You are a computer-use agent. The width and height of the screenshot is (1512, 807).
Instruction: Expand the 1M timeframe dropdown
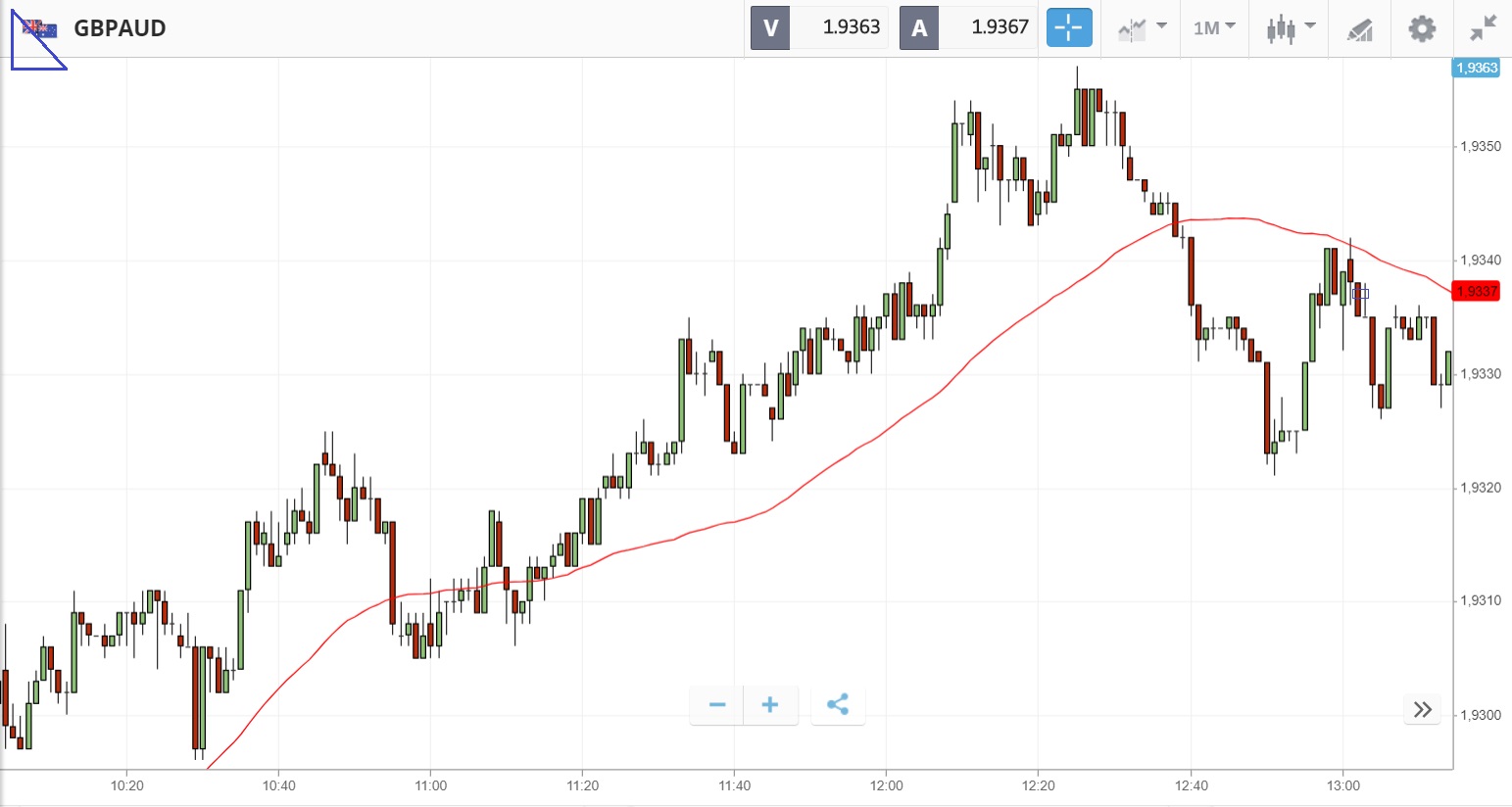pos(1214,27)
